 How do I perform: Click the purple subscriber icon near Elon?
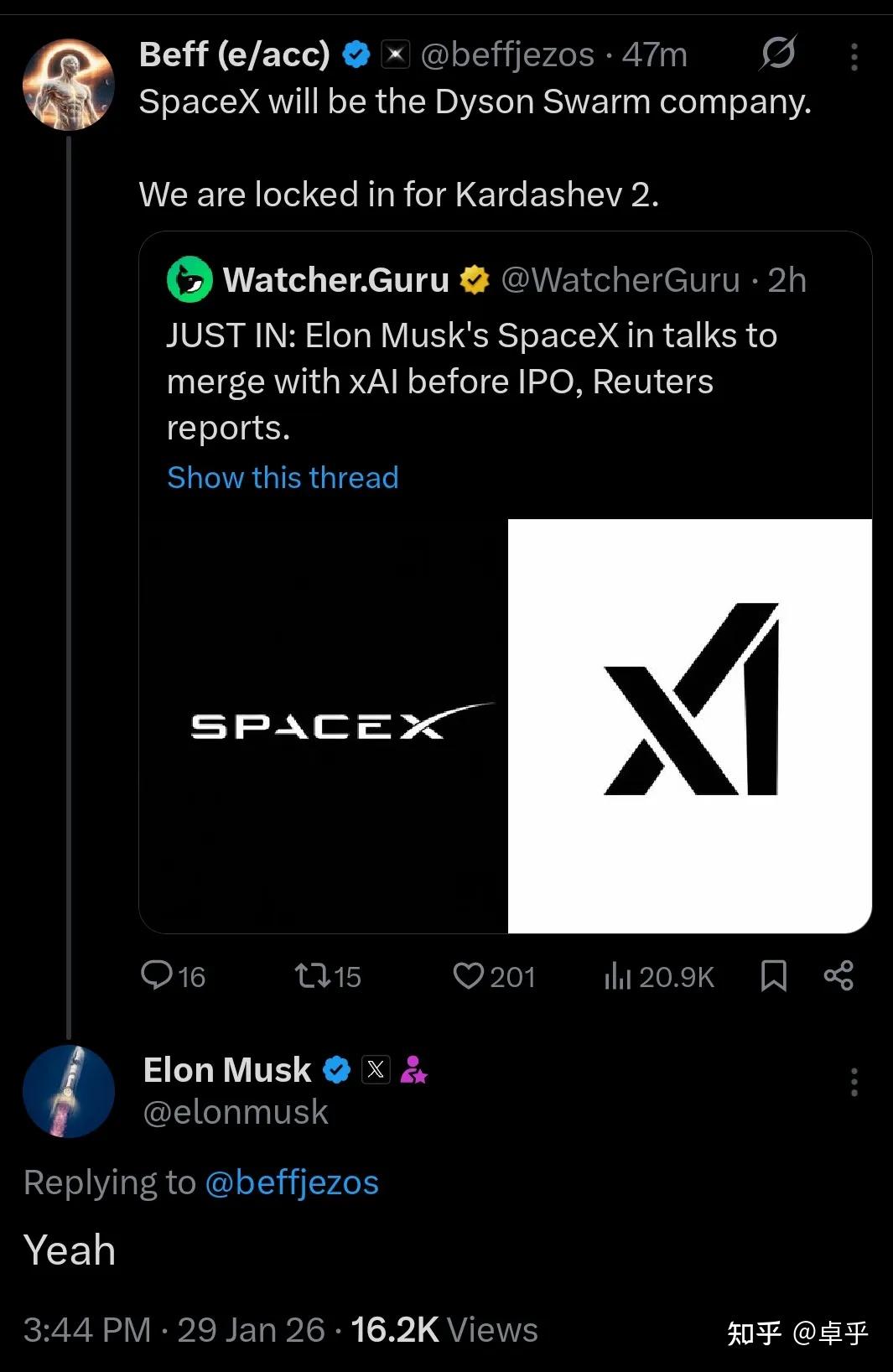pos(413,1069)
